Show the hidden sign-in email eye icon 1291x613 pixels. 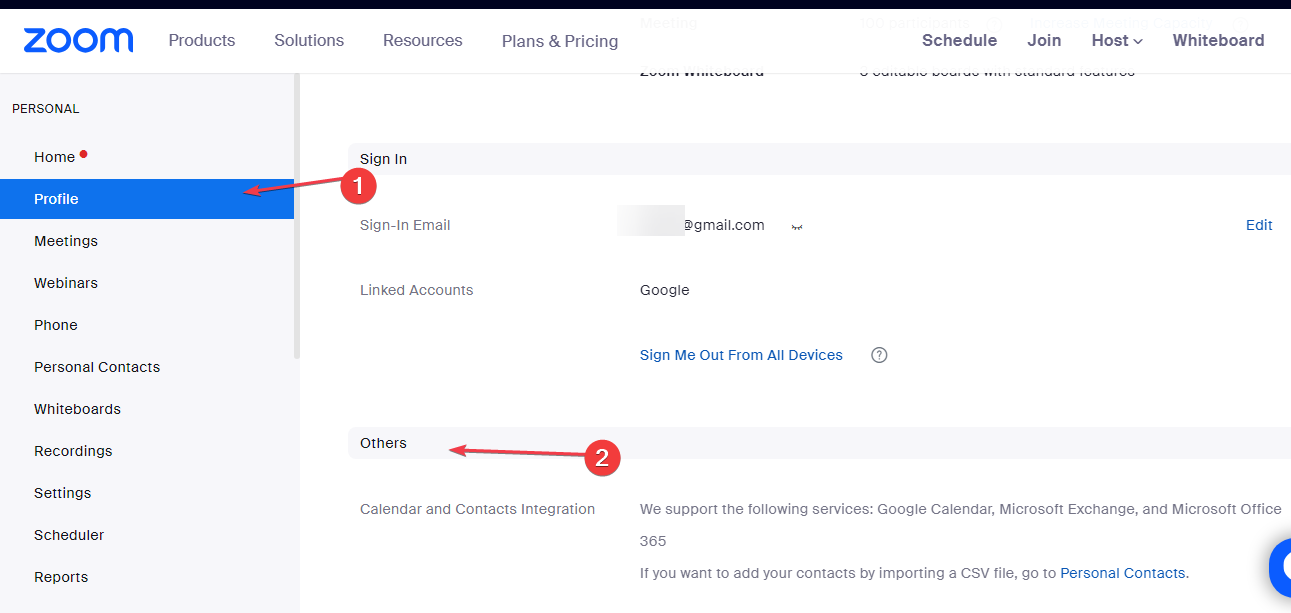798,227
